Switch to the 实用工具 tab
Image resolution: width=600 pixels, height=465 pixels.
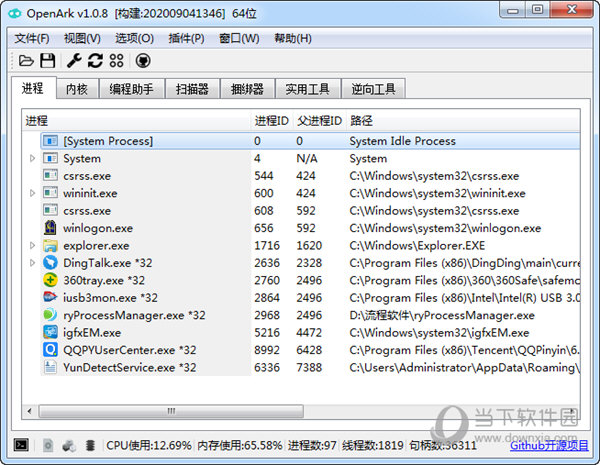308,89
